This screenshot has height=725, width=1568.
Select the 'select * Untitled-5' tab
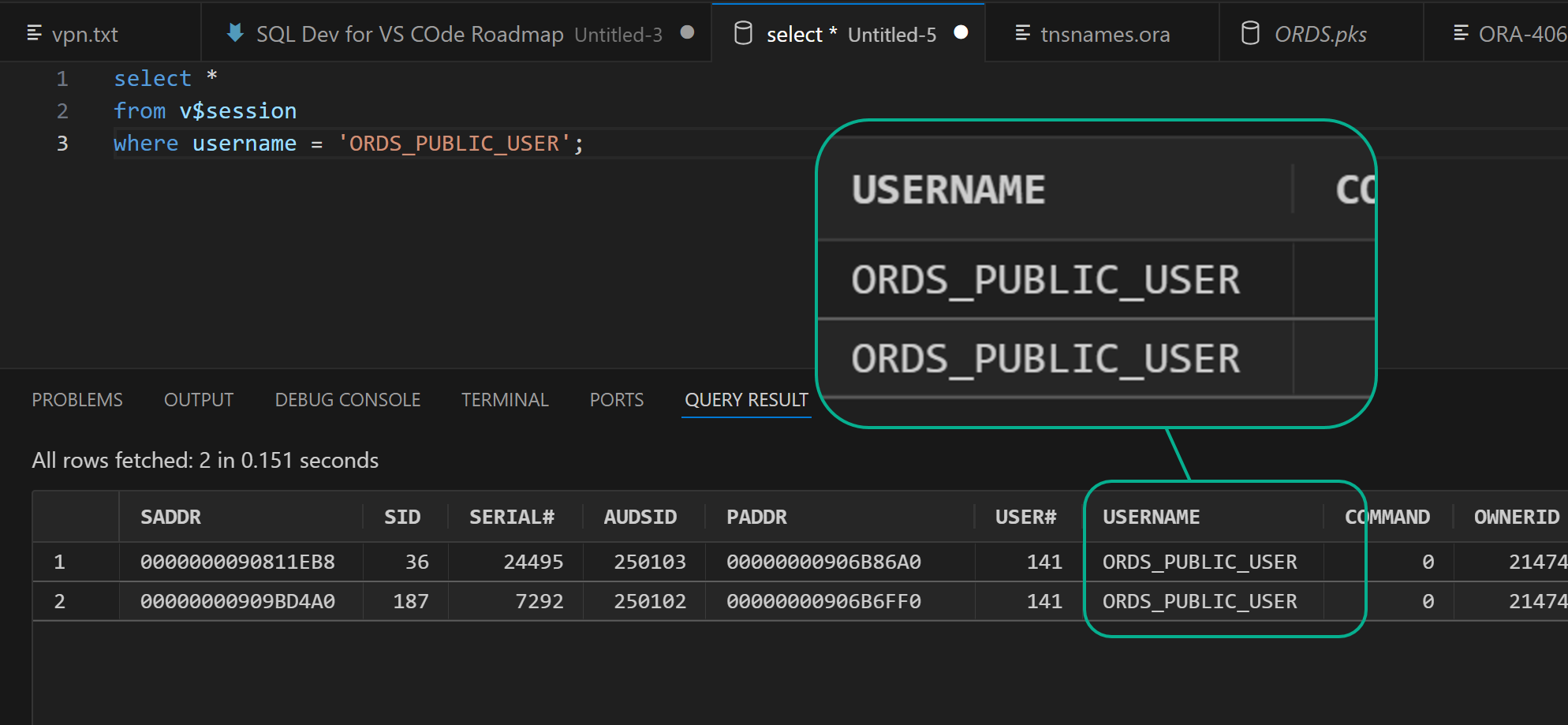coord(849,34)
